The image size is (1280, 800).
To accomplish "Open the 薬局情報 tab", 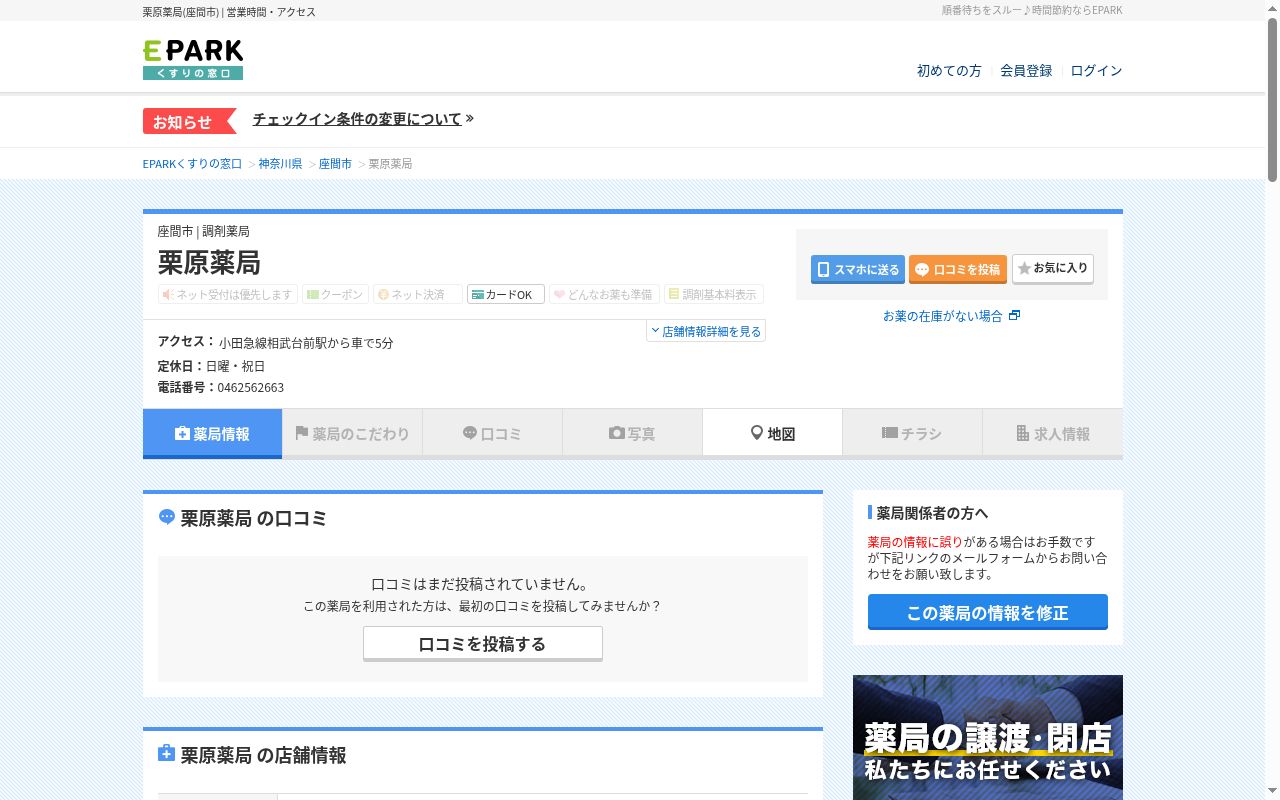I will tap(212, 433).
